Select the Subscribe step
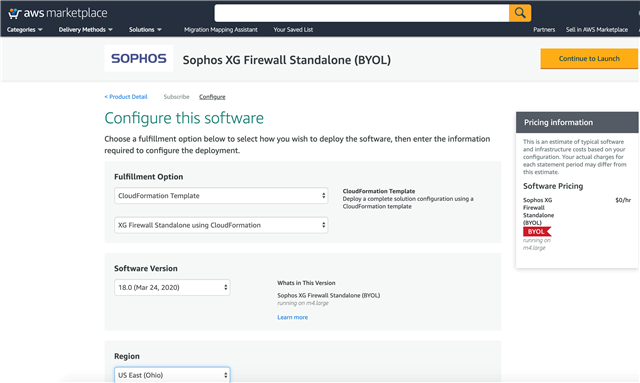Image resolution: width=640 pixels, height=383 pixels. click(x=176, y=97)
